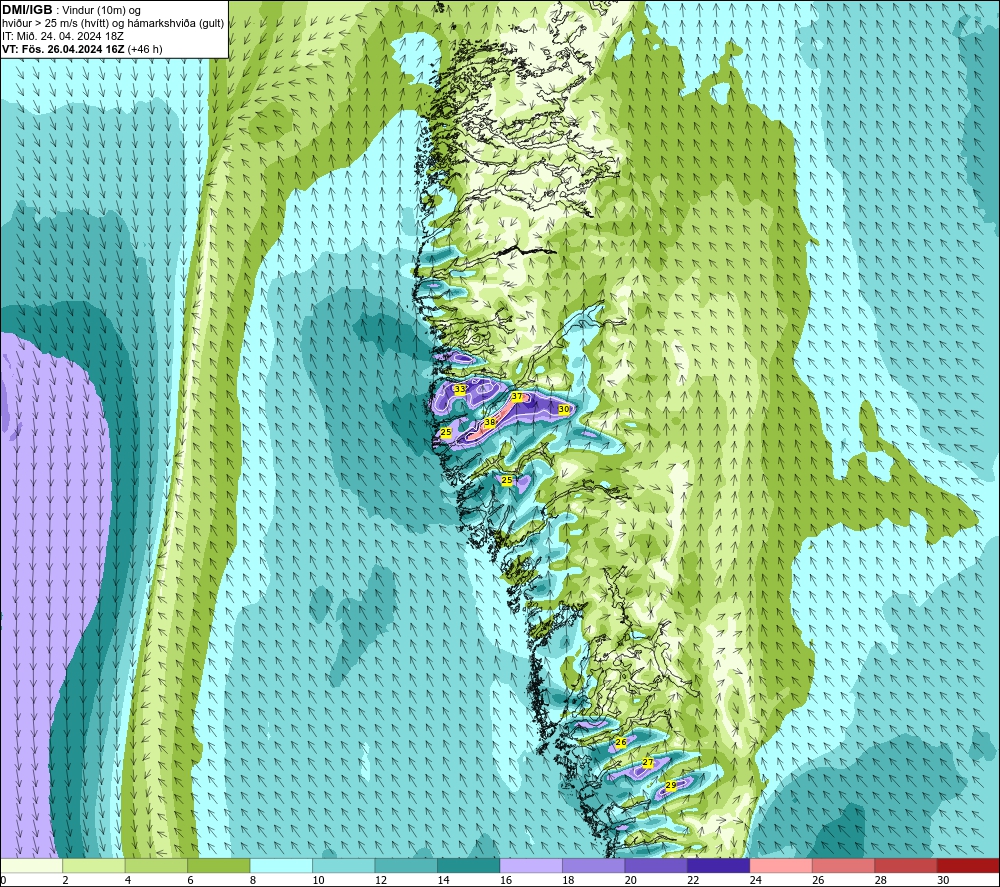Click the scale tick number 12
Image resolution: width=1000 pixels, height=887 pixels.
(381, 880)
